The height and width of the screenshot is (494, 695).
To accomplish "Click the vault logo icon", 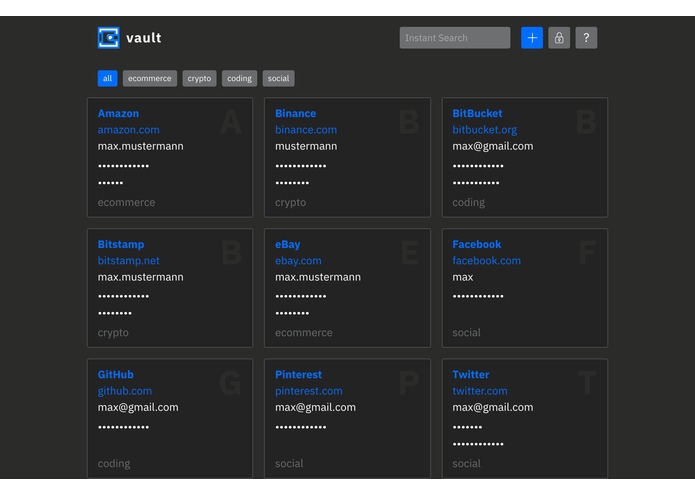I will pos(109,38).
